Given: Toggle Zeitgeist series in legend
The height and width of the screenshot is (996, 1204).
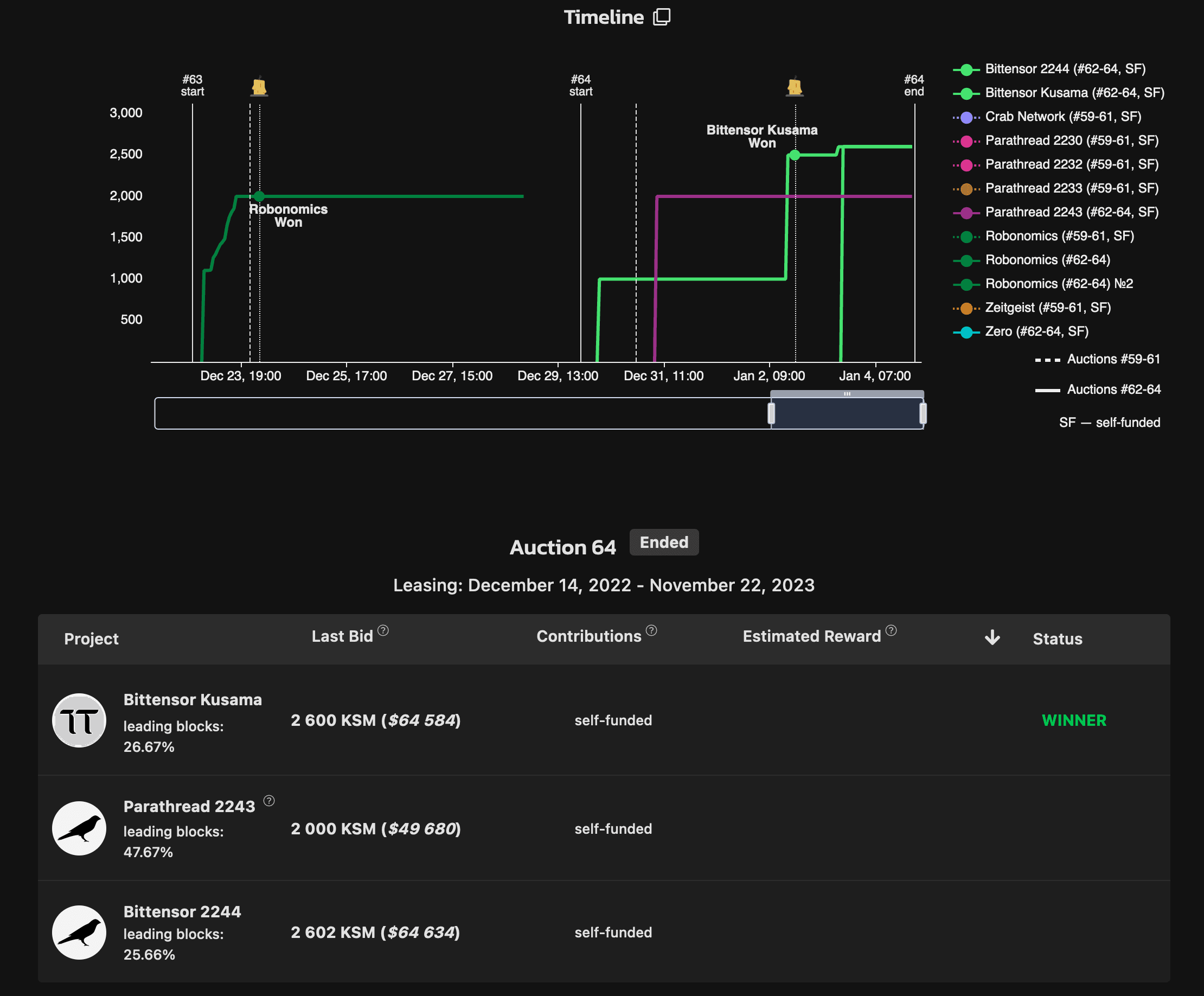Looking at the screenshot, I should coord(1032,308).
